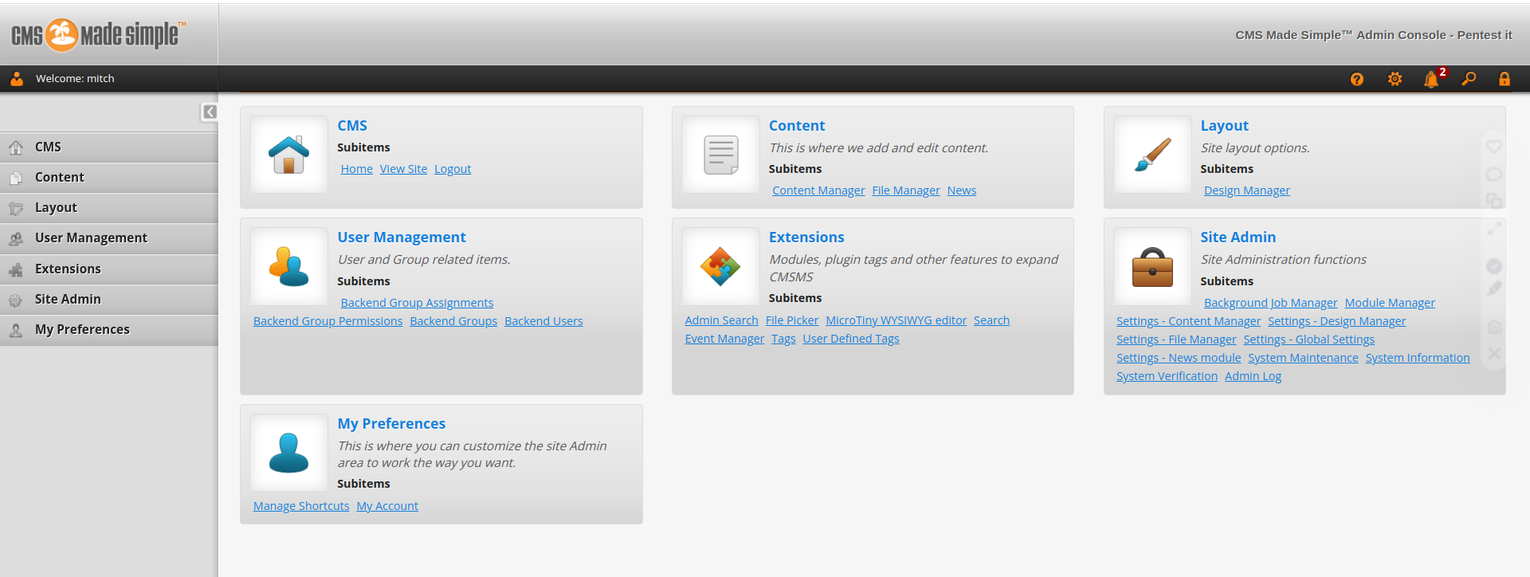Follow the View Site link
Viewport: 1530px width, 577px height.
pyautogui.click(x=403, y=169)
